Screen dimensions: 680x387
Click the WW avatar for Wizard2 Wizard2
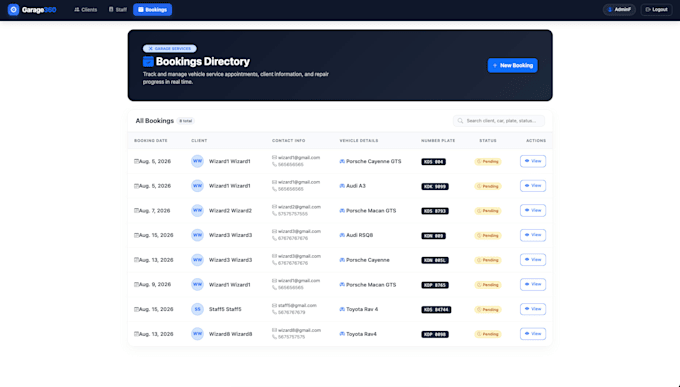click(x=197, y=210)
